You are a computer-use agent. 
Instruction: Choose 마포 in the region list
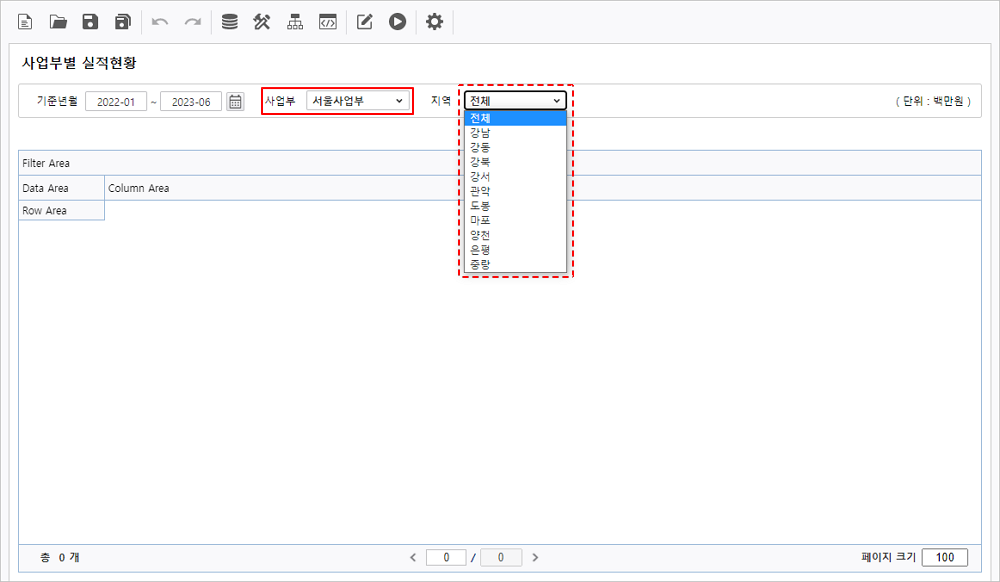click(x=480, y=220)
